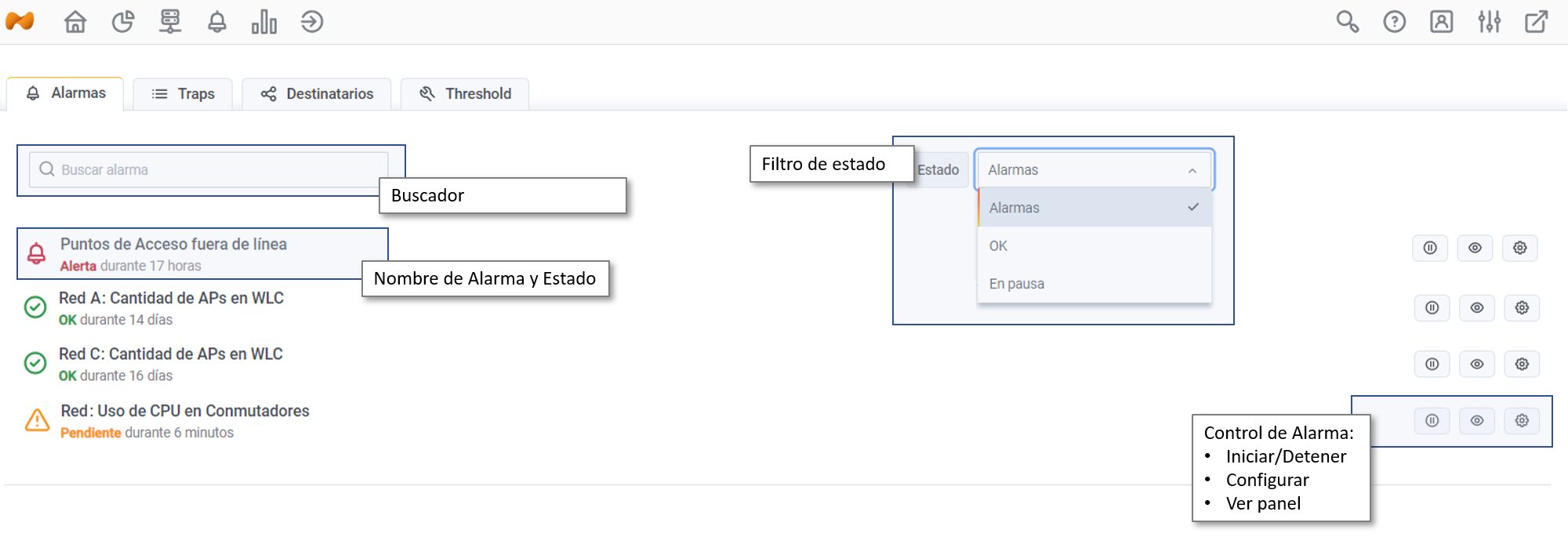Screen dimensions: 1568x537
Task: Click the home icon in top navigation
Action: click(x=75, y=22)
